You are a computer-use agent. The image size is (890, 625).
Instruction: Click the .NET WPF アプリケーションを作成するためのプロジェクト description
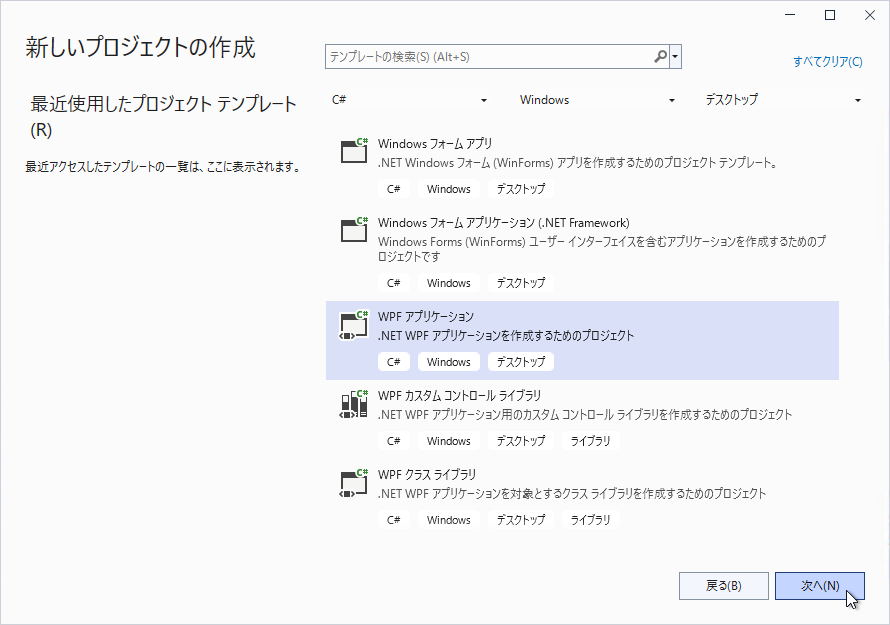coord(506,336)
